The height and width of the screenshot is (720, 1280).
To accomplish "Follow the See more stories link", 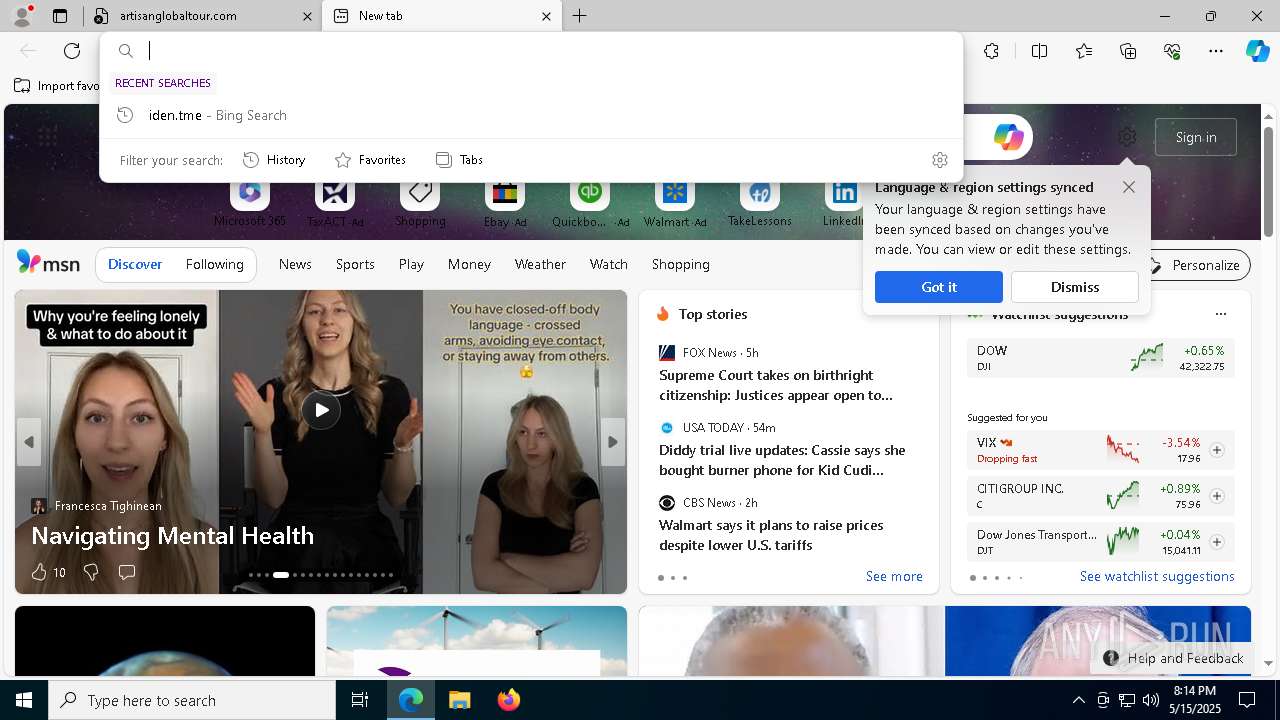I will click(894, 576).
